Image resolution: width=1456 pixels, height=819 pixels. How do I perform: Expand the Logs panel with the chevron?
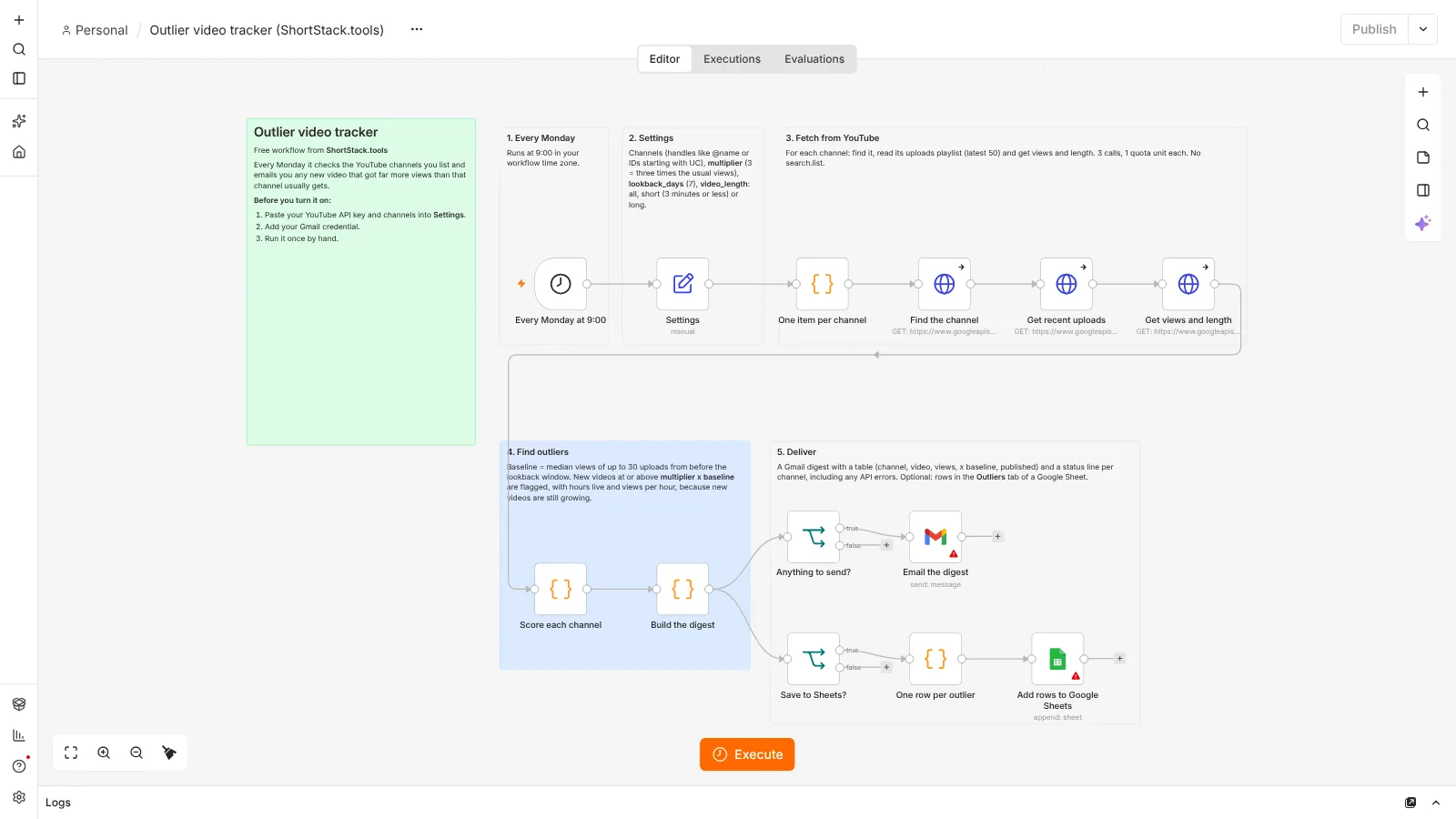click(x=1436, y=803)
